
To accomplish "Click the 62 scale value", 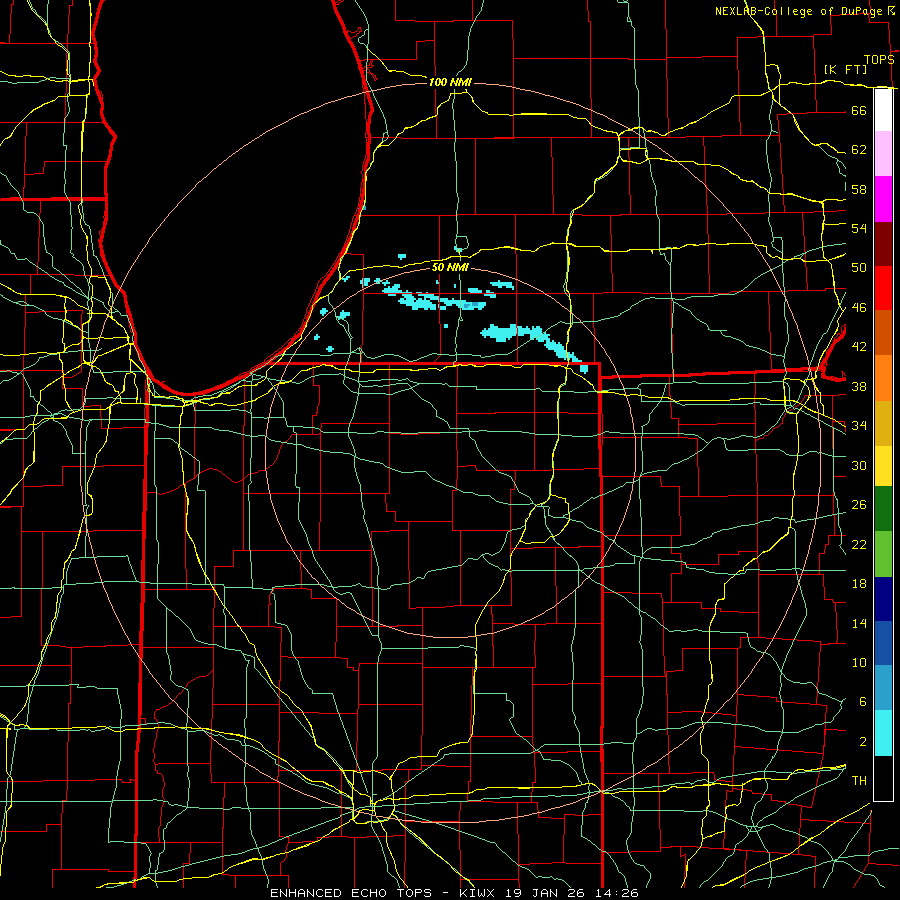I will pyautogui.click(x=859, y=149).
